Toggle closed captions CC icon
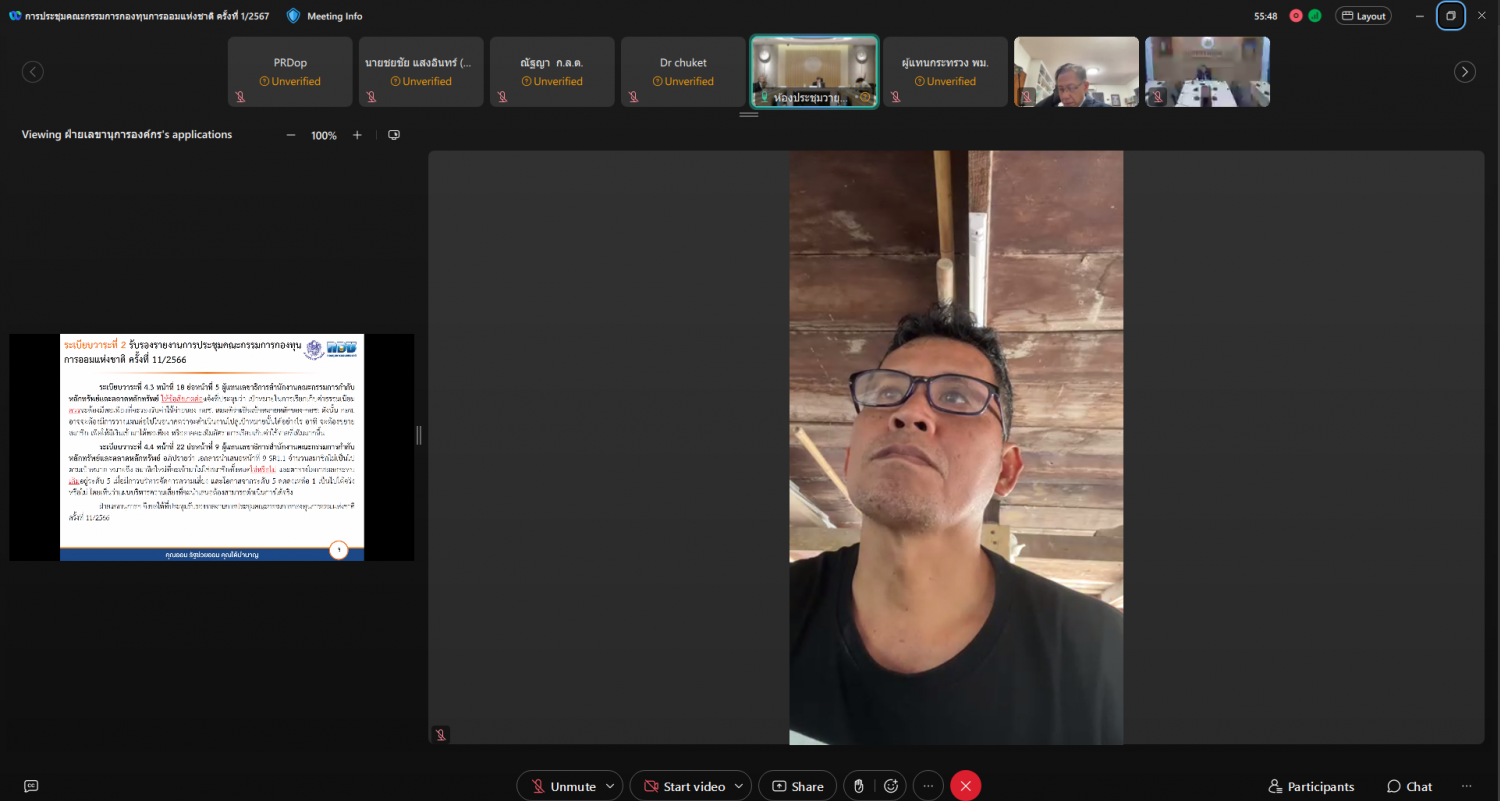The image size is (1500, 801). [31, 786]
